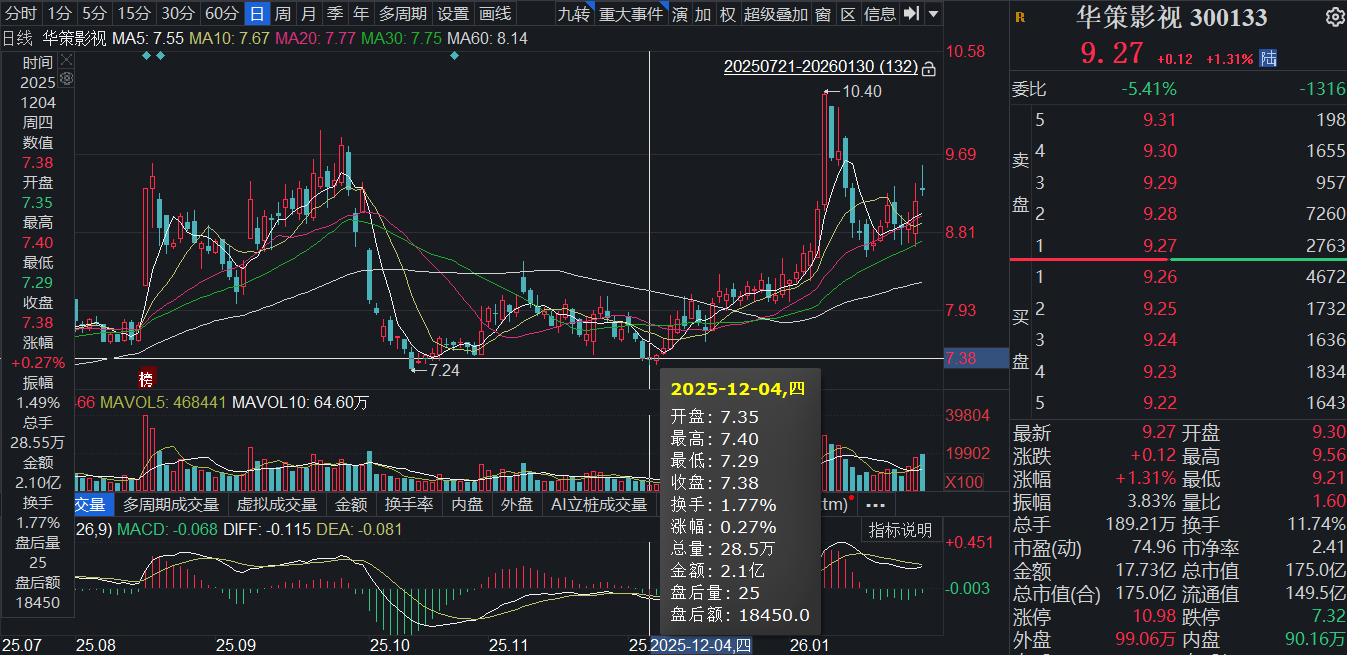Screen dimensions: 1347x655
Task: Click the red 榜 marker on chart
Action: click(147, 379)
